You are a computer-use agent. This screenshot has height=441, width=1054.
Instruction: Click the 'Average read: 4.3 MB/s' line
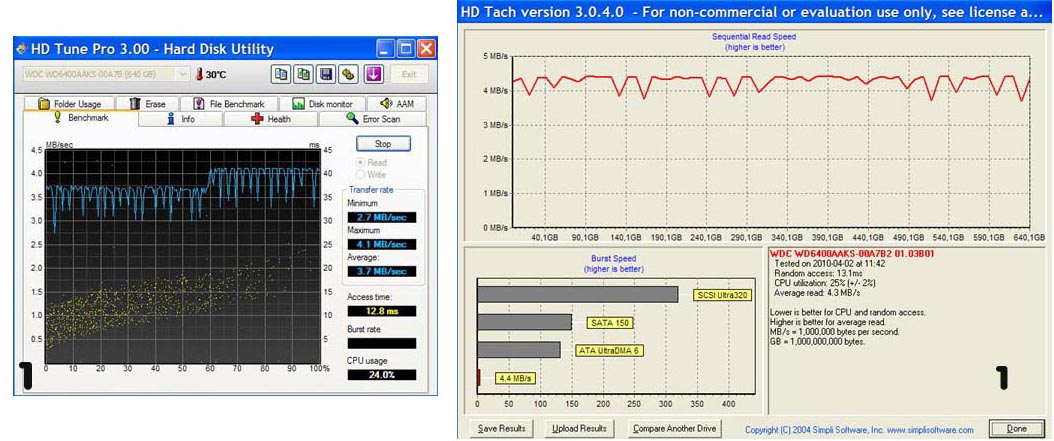817,292
